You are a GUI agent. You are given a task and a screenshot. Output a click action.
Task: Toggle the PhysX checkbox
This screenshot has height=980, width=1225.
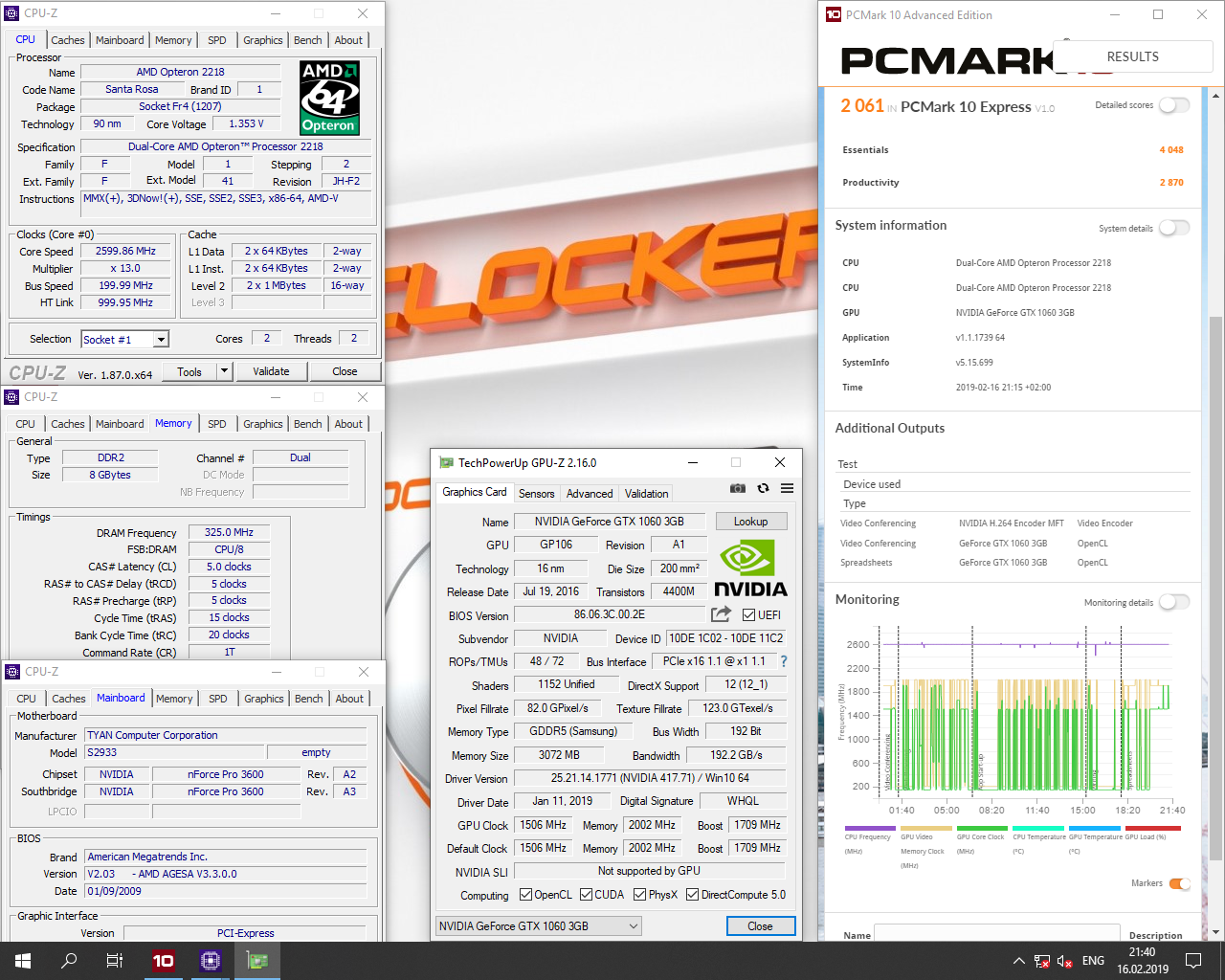(x=639, y=895)
